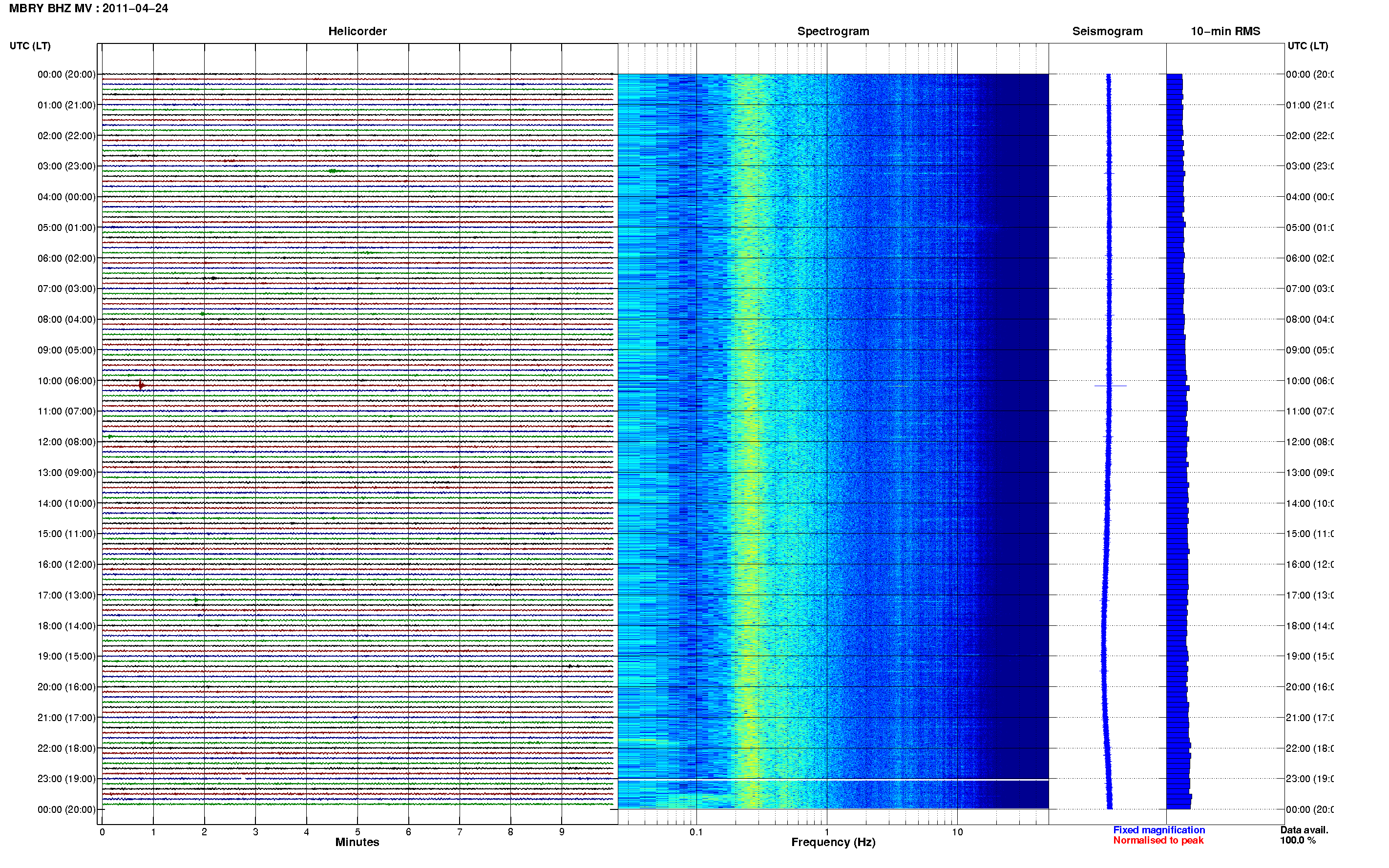This screenshot has height=868, width=1389.
Task: Click the 'Minutes' x-axis label
Action: 357,843
